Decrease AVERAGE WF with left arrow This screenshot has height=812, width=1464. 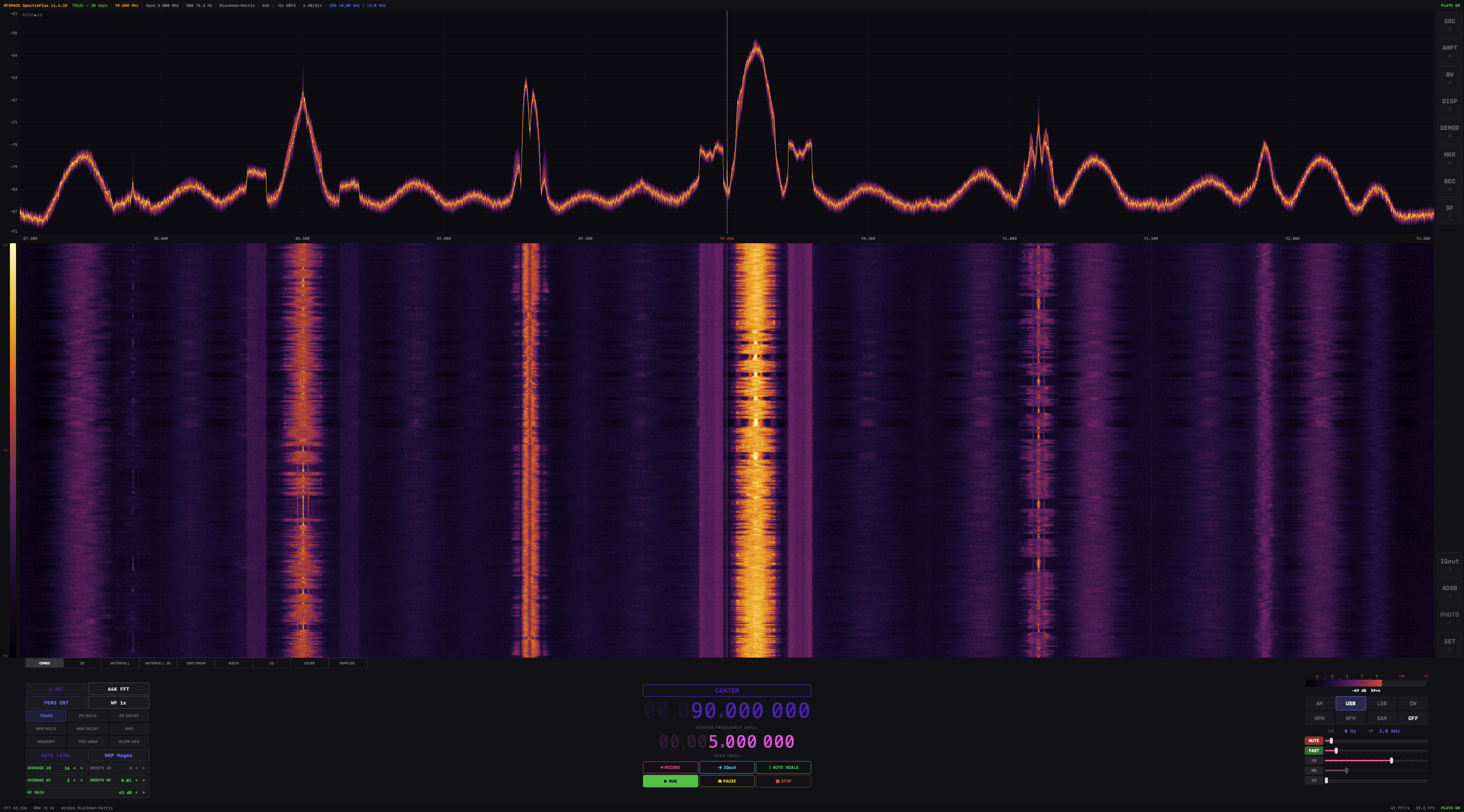pyautogui.click(x=74, y=780)
